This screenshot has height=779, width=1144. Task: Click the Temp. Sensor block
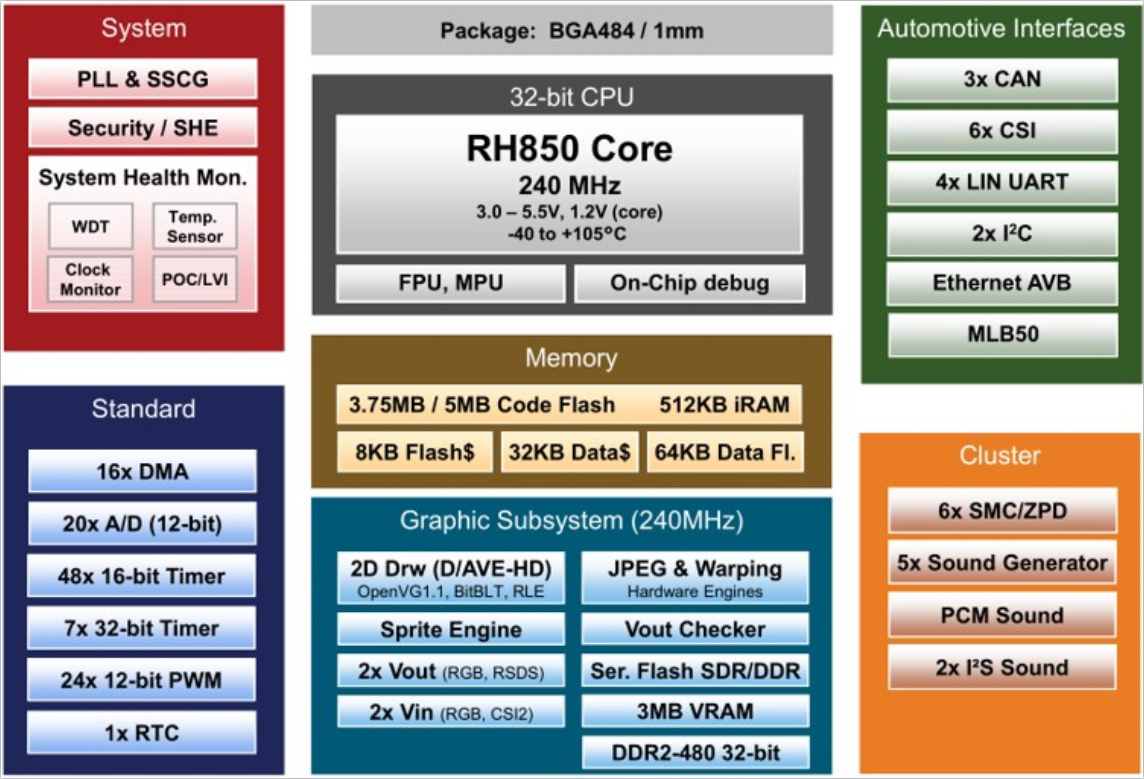click(194, 226)
